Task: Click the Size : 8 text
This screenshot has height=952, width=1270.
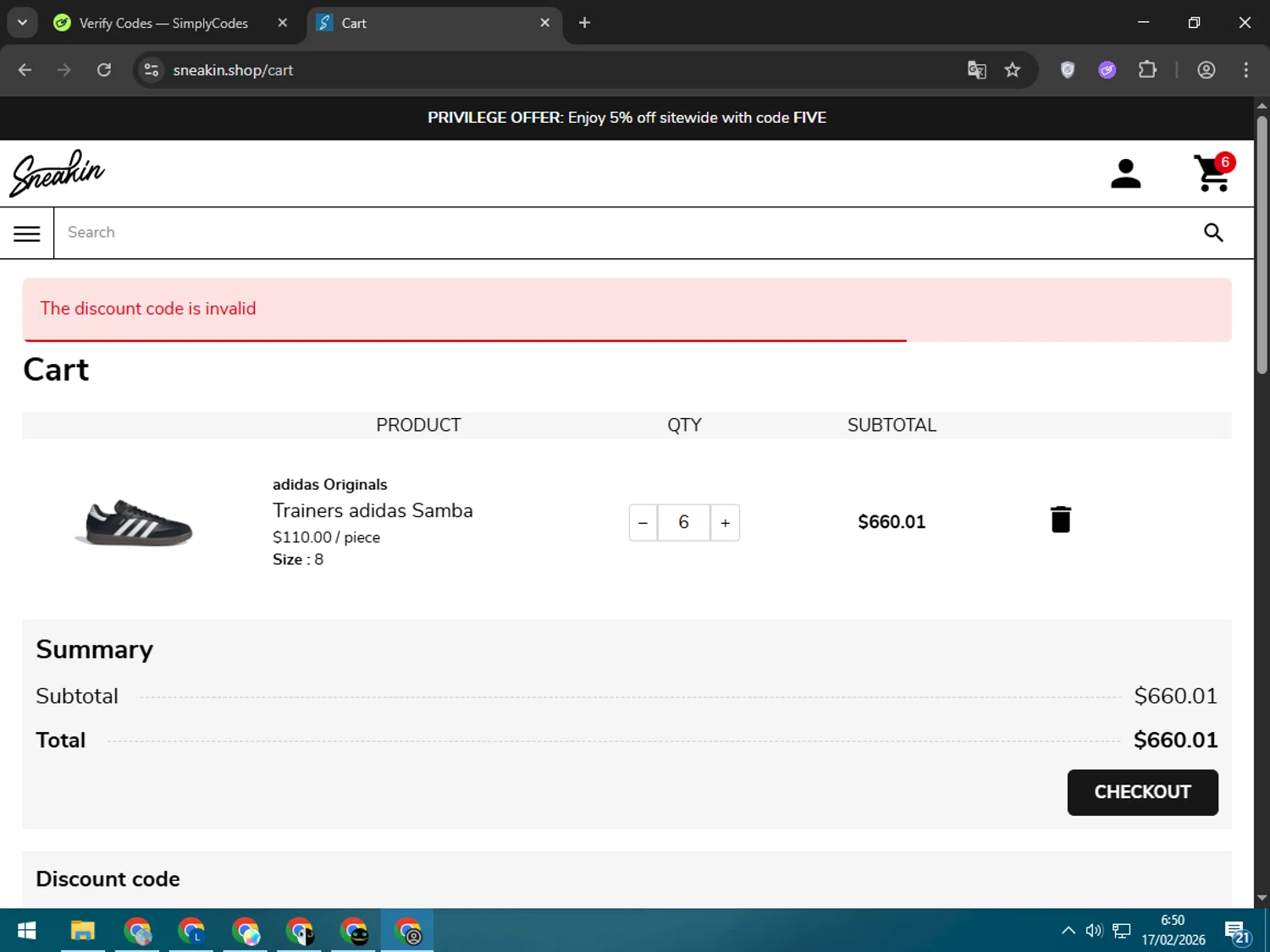Action: point(298,559)
